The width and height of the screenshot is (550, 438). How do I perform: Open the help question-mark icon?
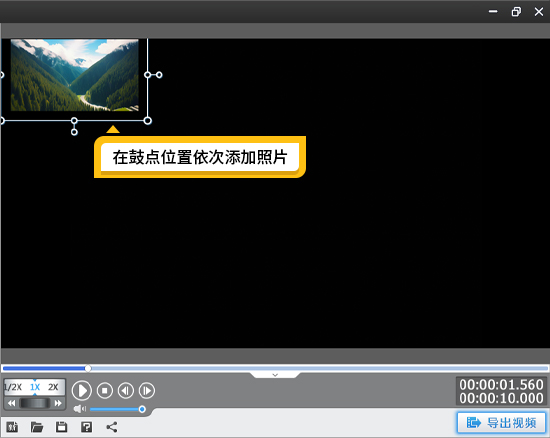pos(86,427)
